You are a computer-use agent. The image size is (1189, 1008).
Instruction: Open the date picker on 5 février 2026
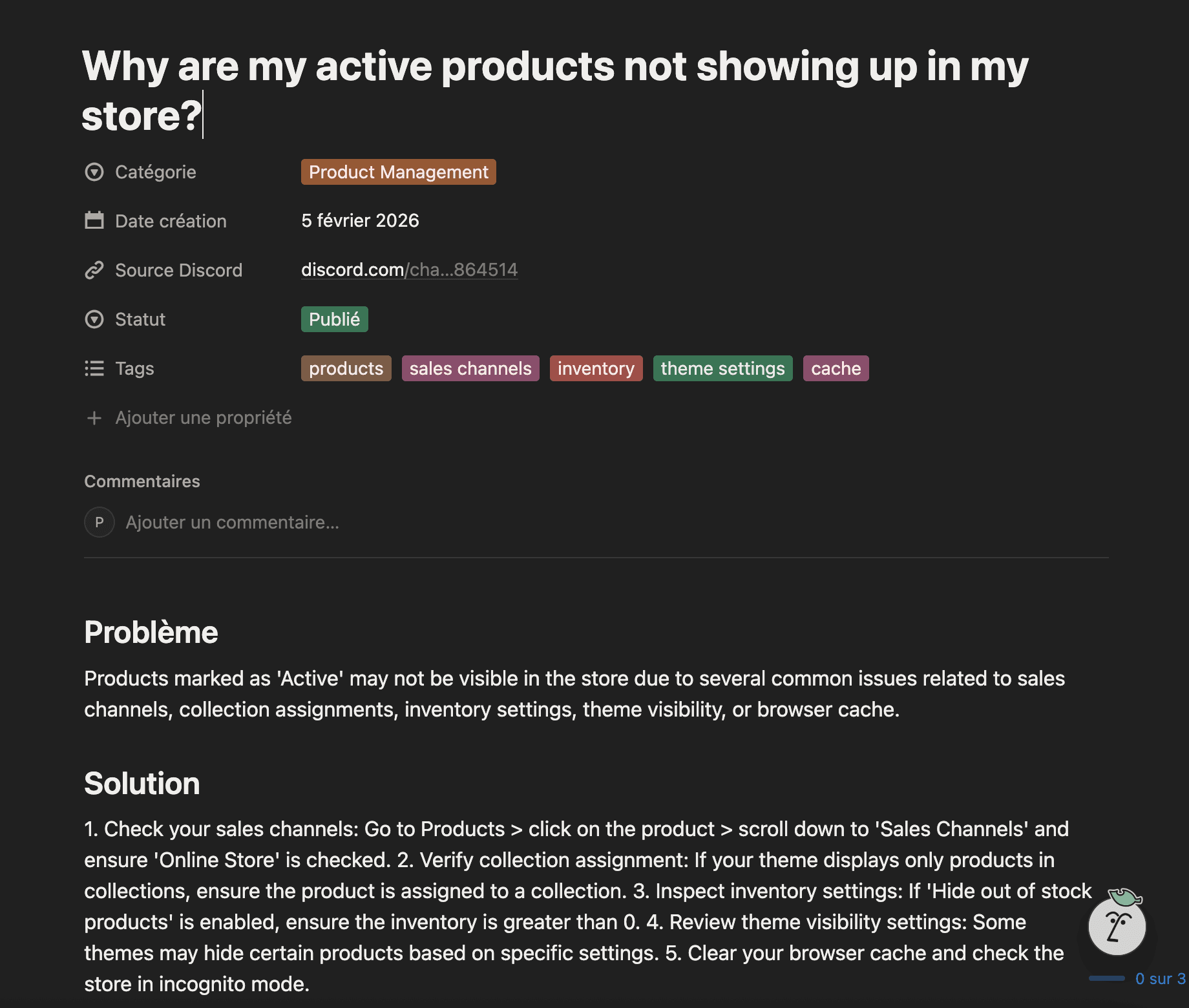click(x=360, y=220)
